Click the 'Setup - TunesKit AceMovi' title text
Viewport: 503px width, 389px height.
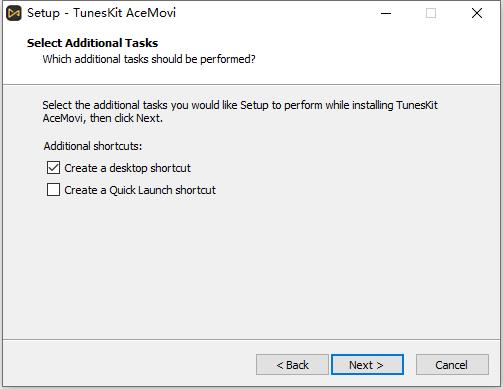[x=101, y=13]
